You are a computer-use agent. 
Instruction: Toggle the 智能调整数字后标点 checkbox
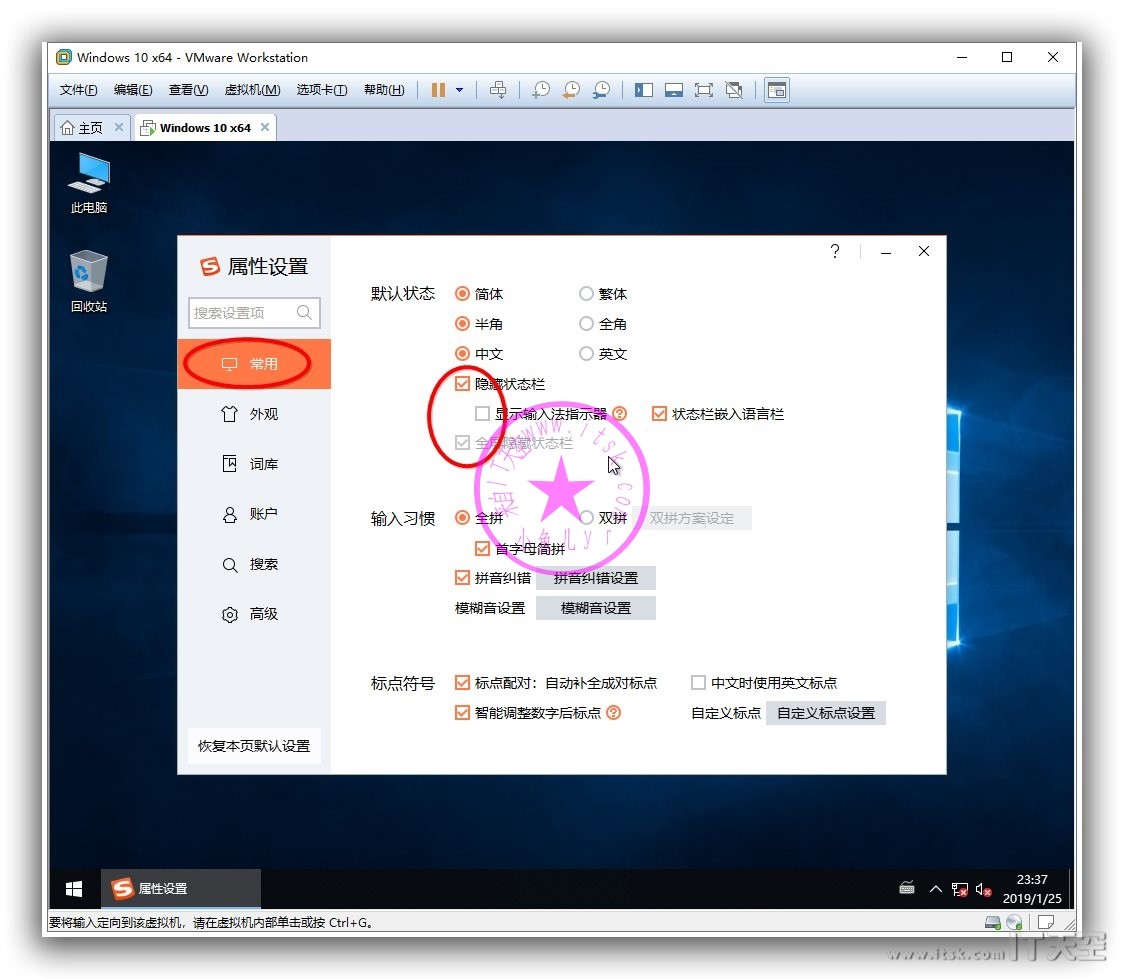click(x=462, y=712)
